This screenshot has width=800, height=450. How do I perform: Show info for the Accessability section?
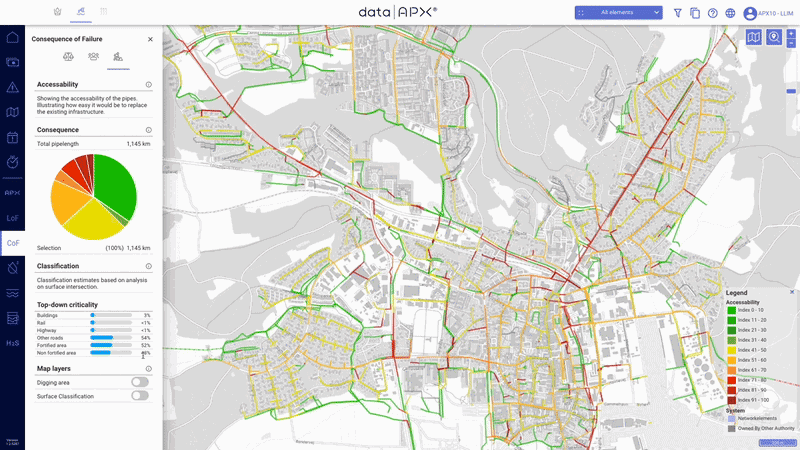148,85
